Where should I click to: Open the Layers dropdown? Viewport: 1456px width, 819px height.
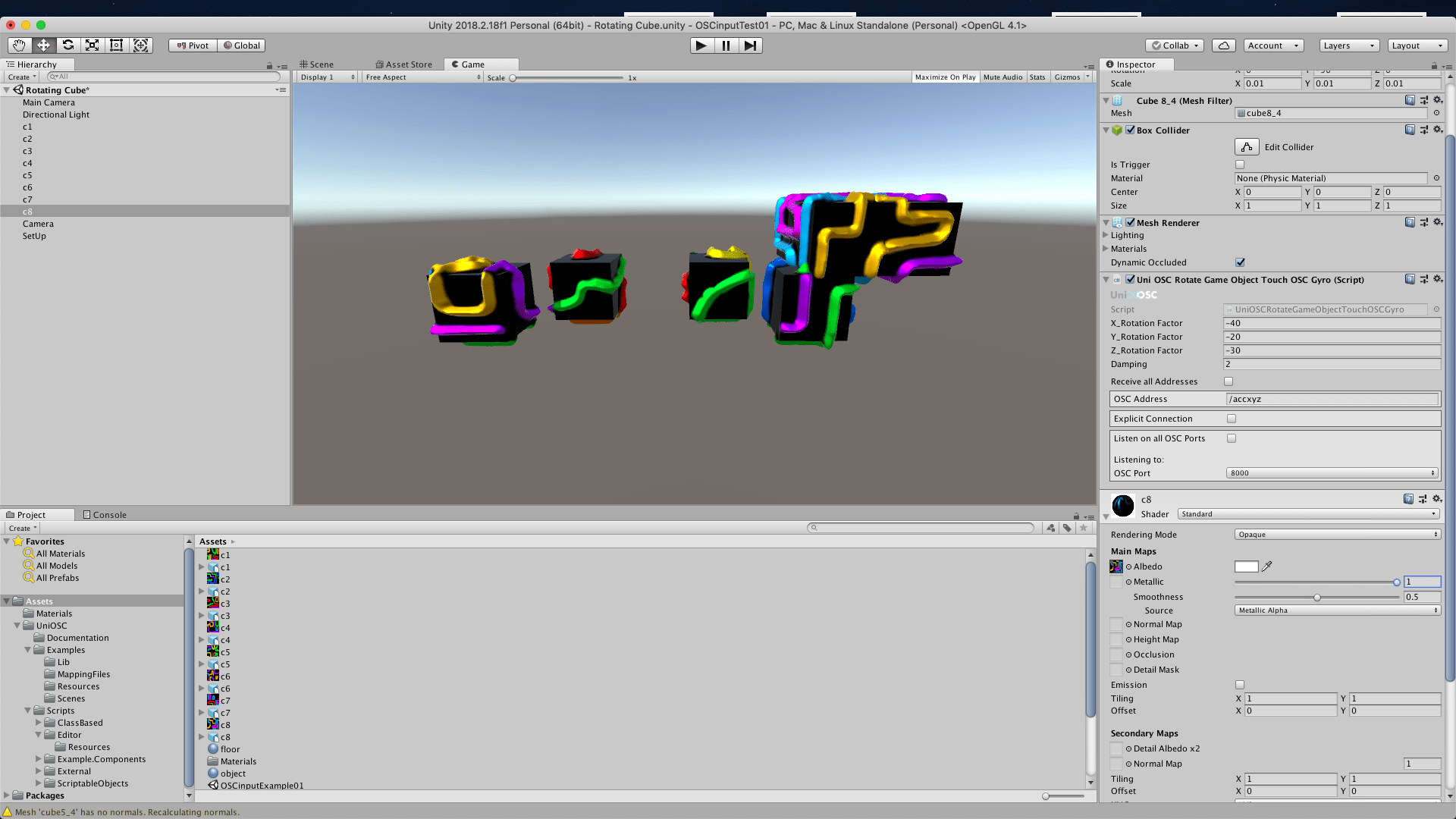[1348, 45]
